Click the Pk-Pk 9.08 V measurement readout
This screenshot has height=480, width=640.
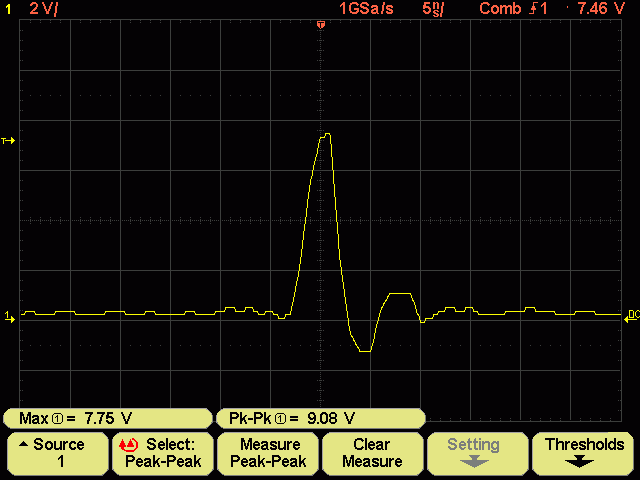coord(321,418)
